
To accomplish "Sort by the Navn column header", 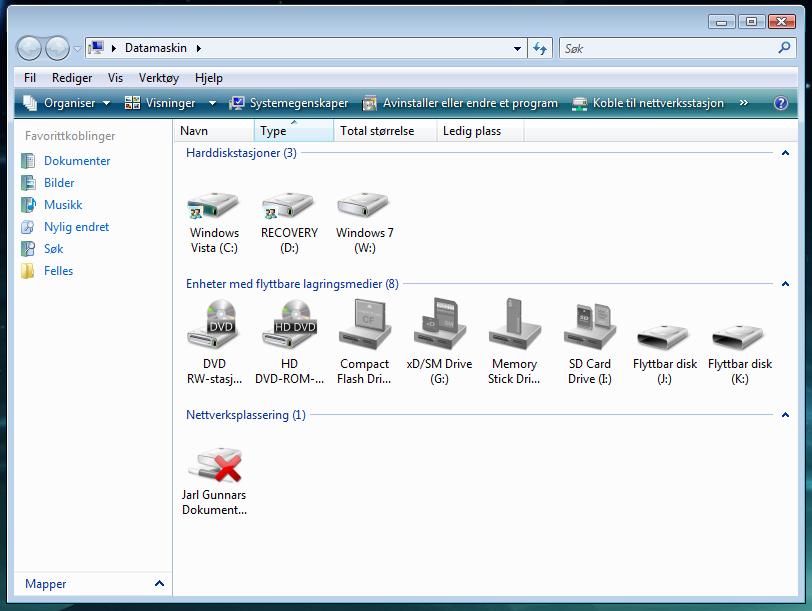I will 214,131.
